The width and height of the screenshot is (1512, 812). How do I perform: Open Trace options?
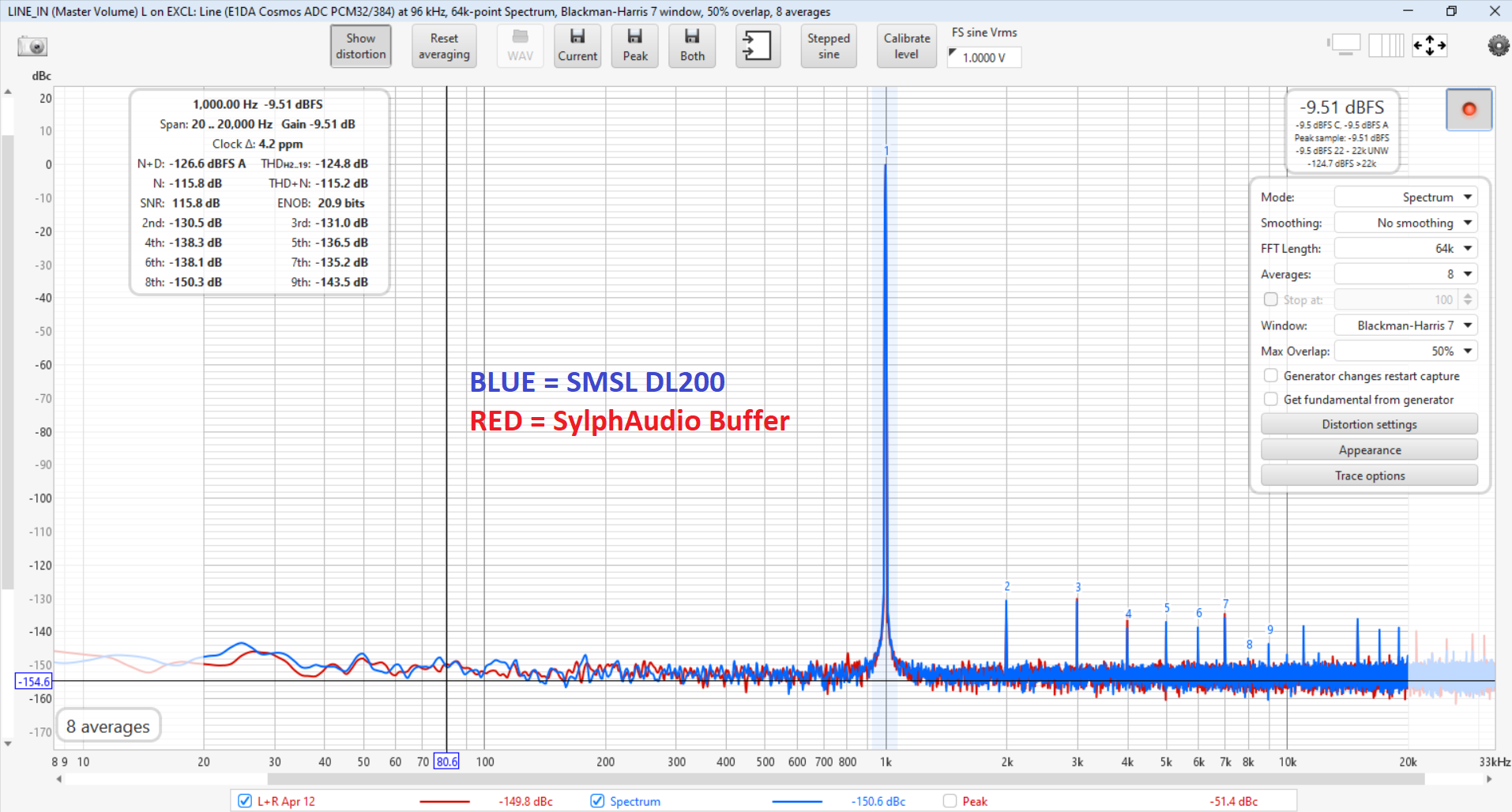pyautogui.click(x=1369, y=476)
